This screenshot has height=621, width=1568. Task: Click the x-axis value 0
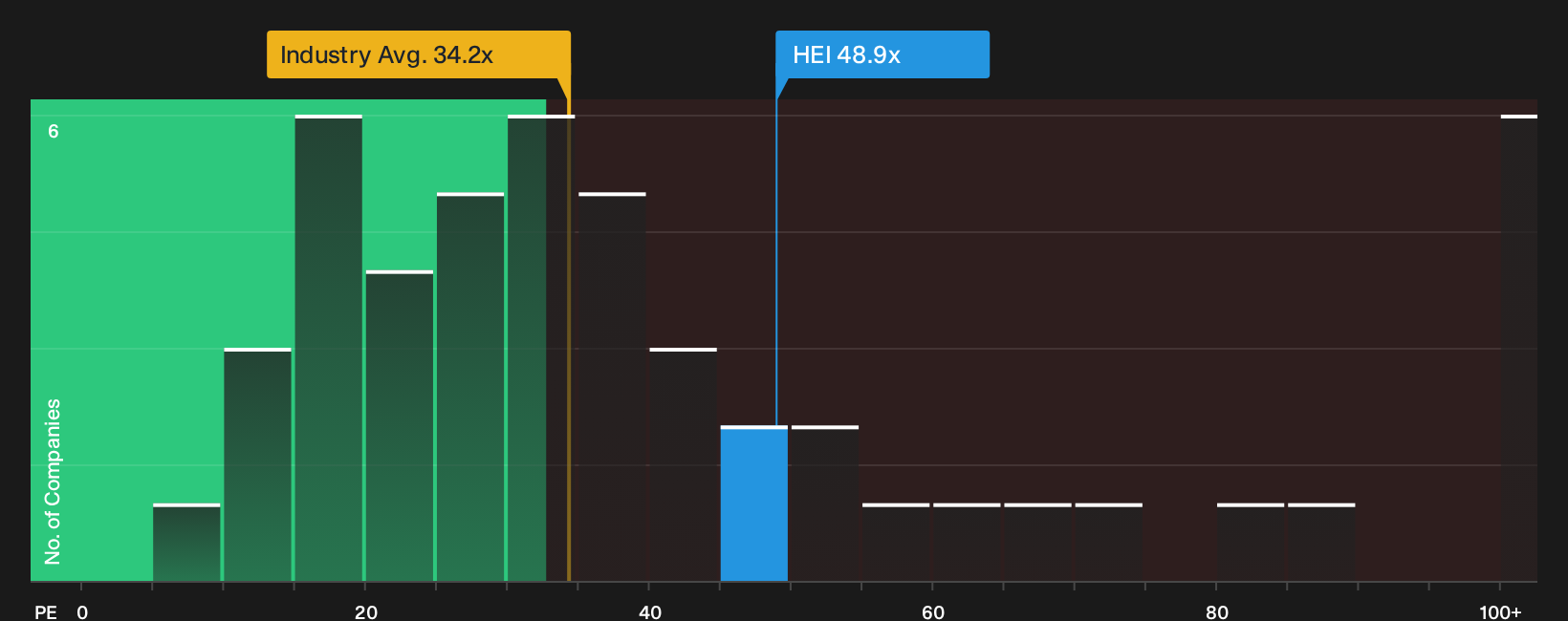(82, 612)
